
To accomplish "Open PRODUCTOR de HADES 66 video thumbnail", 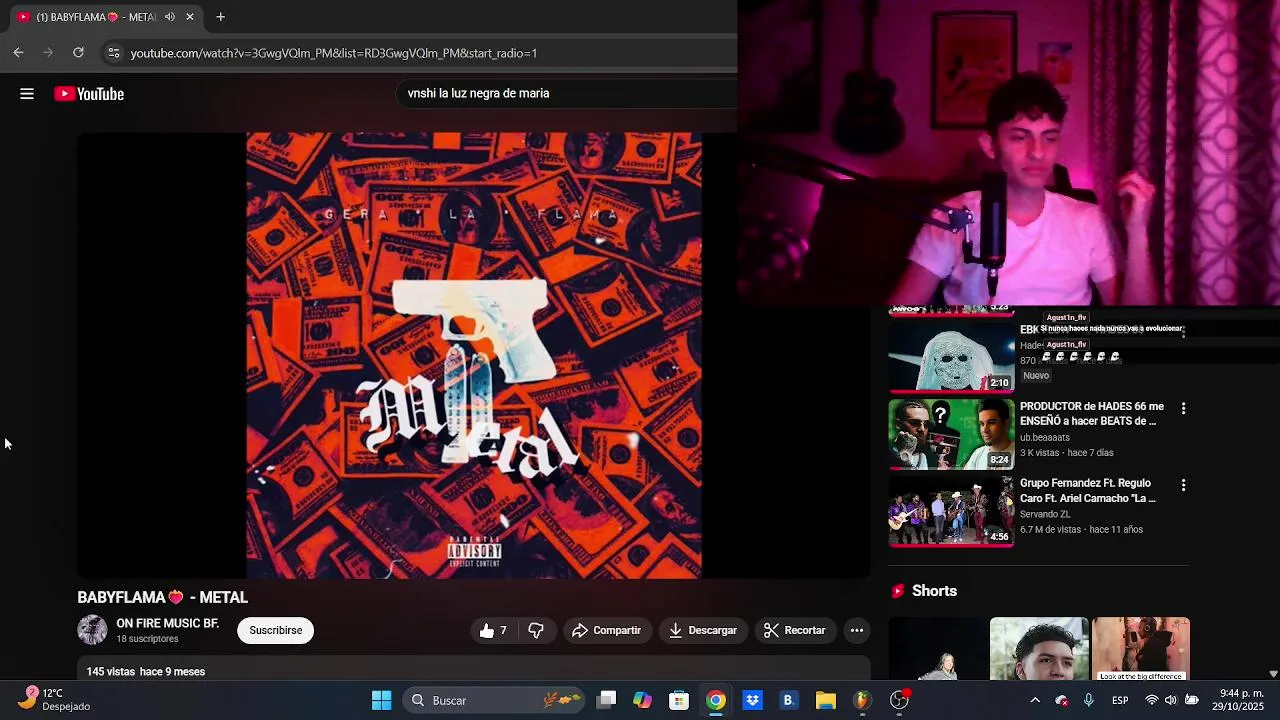I will coord(951,434).
